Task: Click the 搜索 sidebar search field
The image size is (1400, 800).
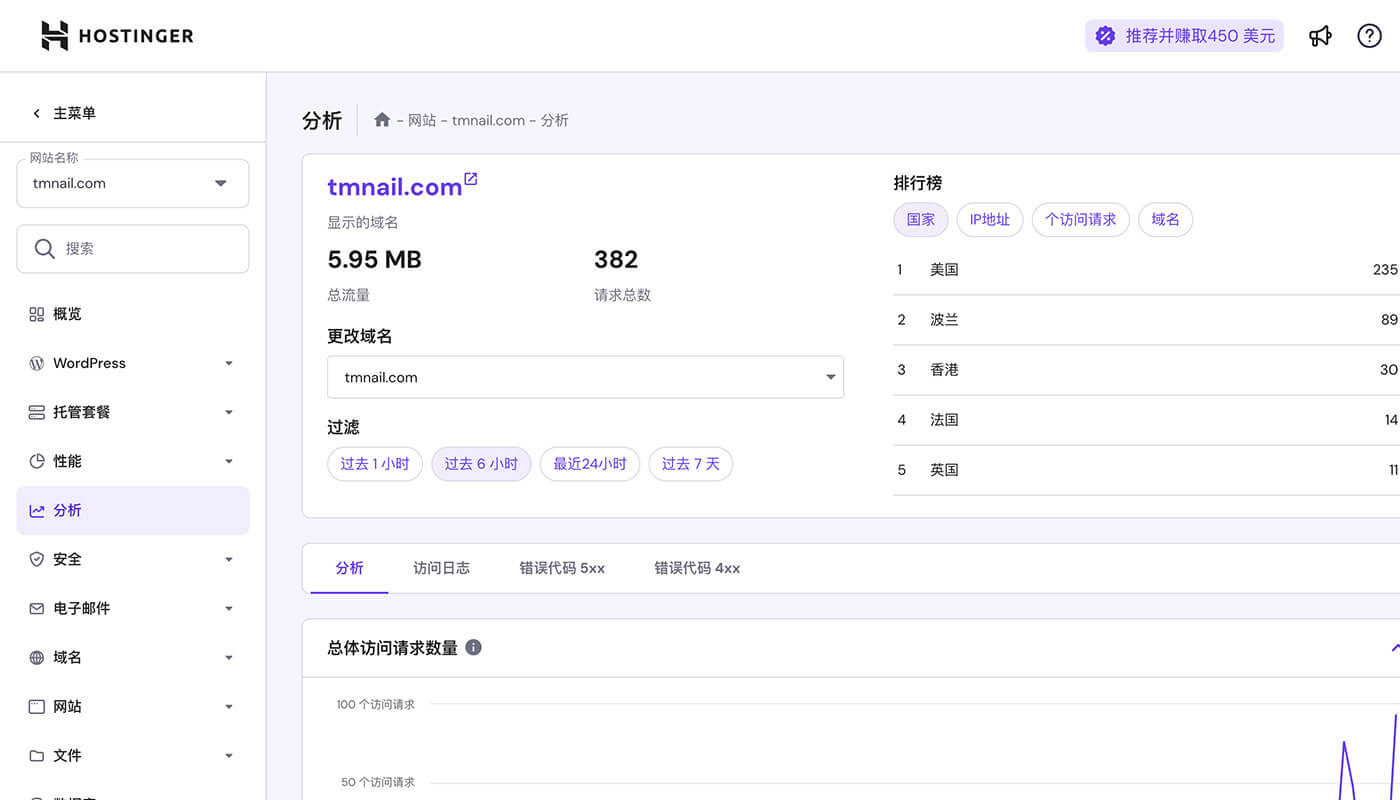Action: click(133, 248)
